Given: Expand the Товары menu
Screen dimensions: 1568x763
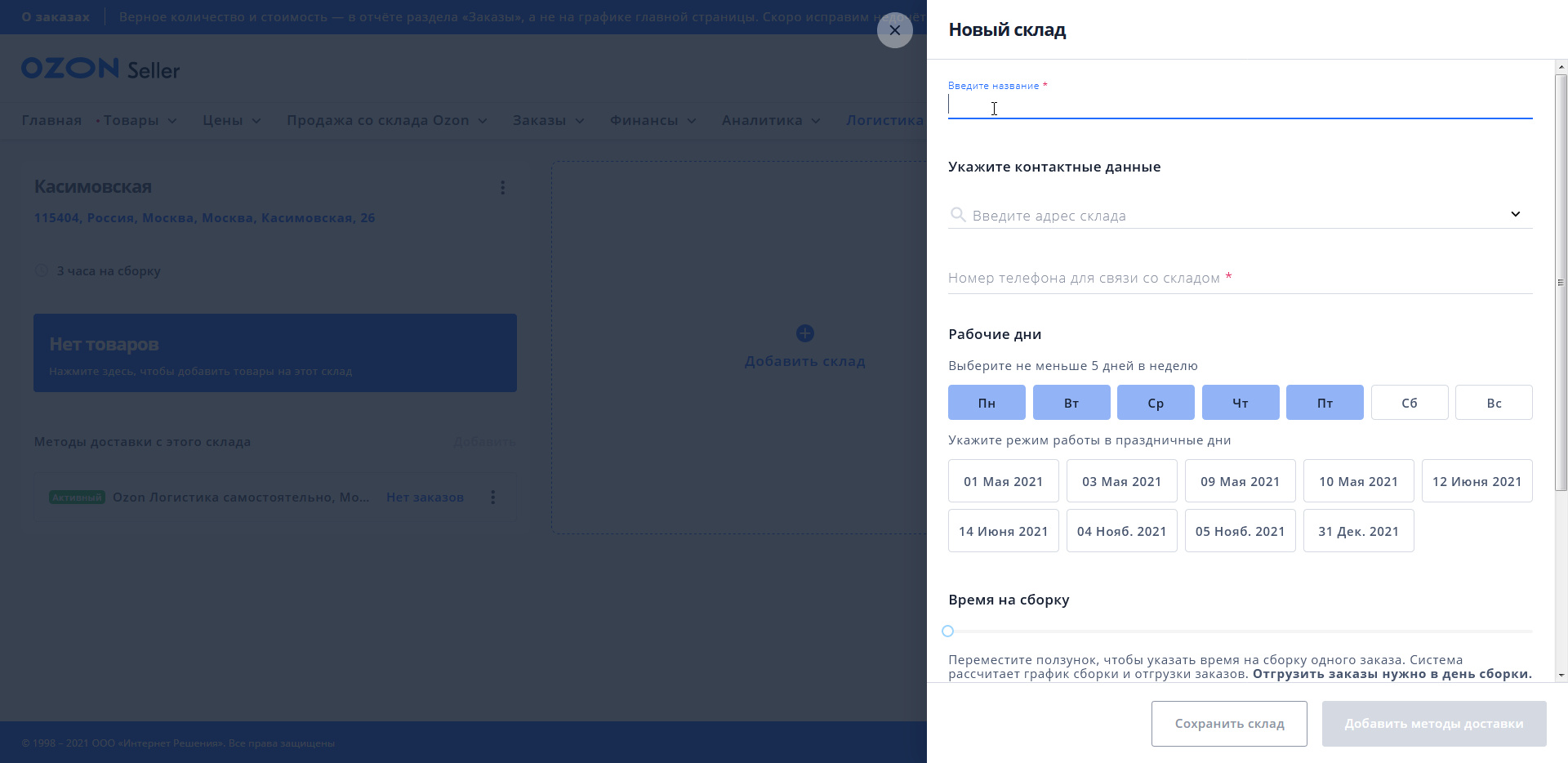Looking at the screenshot, I should (140, 120).
